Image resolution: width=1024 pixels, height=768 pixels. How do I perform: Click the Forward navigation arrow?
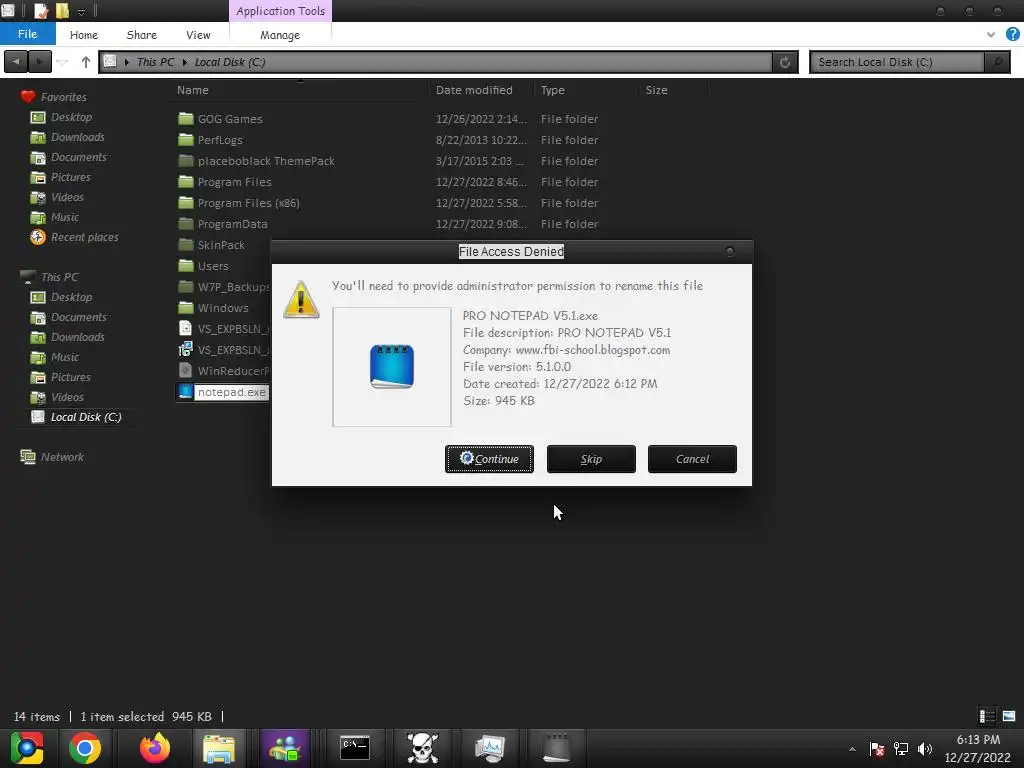[x=39, y=62]
